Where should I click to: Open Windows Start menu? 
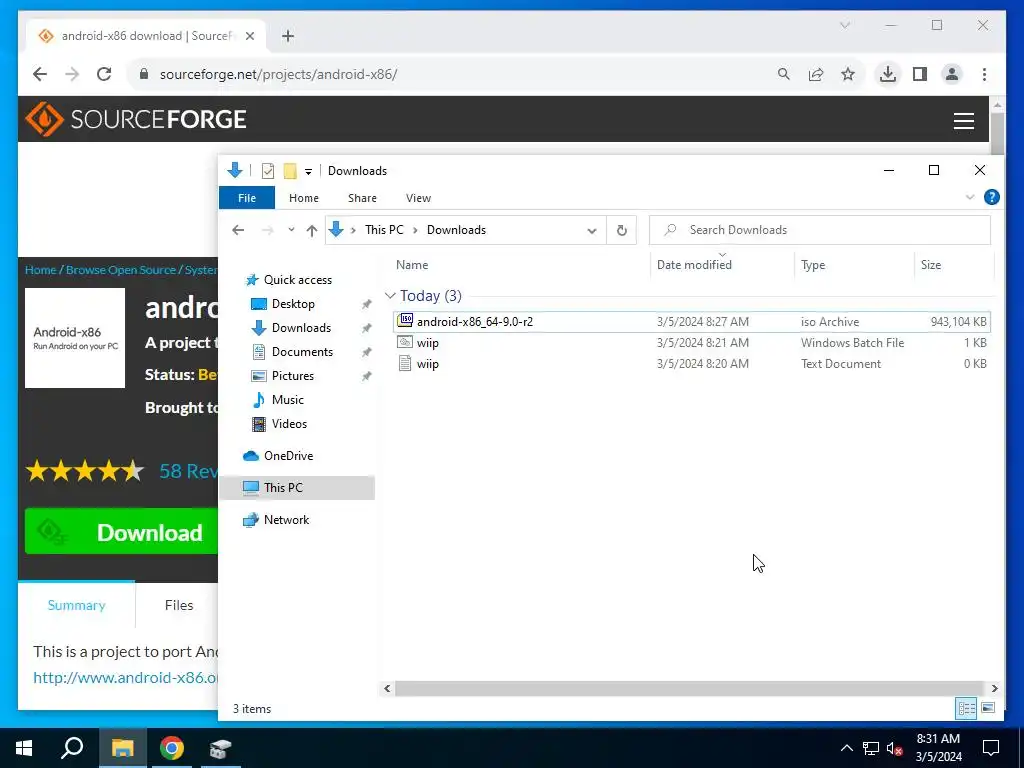[24, 748]
